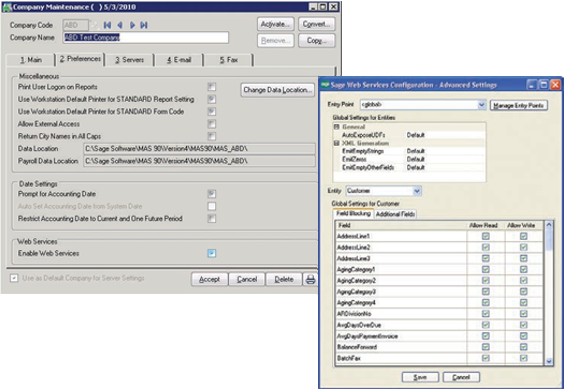This screenshot has width=565, height=390.
Task: Open the Entry Point dropdown
Action: 481,105
